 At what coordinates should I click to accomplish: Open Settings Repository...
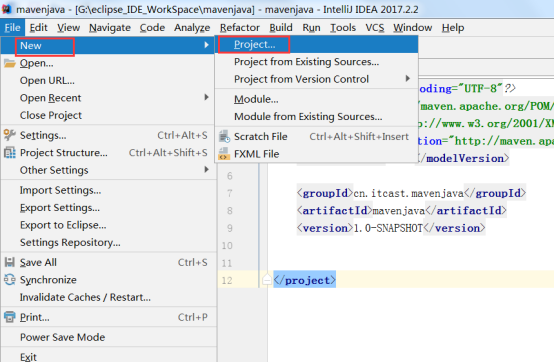pyautogui.click(x=107, y=242)
